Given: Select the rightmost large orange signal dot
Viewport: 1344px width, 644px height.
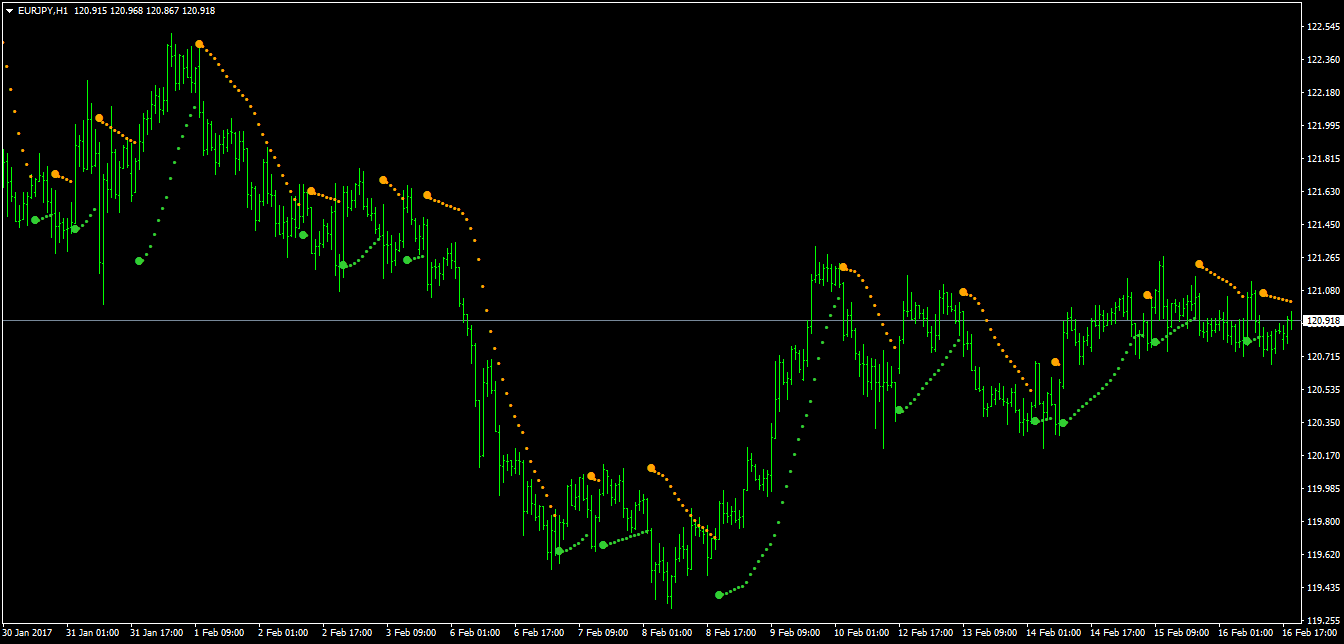Looking at the screenshot, I should tap(1263, 293).
